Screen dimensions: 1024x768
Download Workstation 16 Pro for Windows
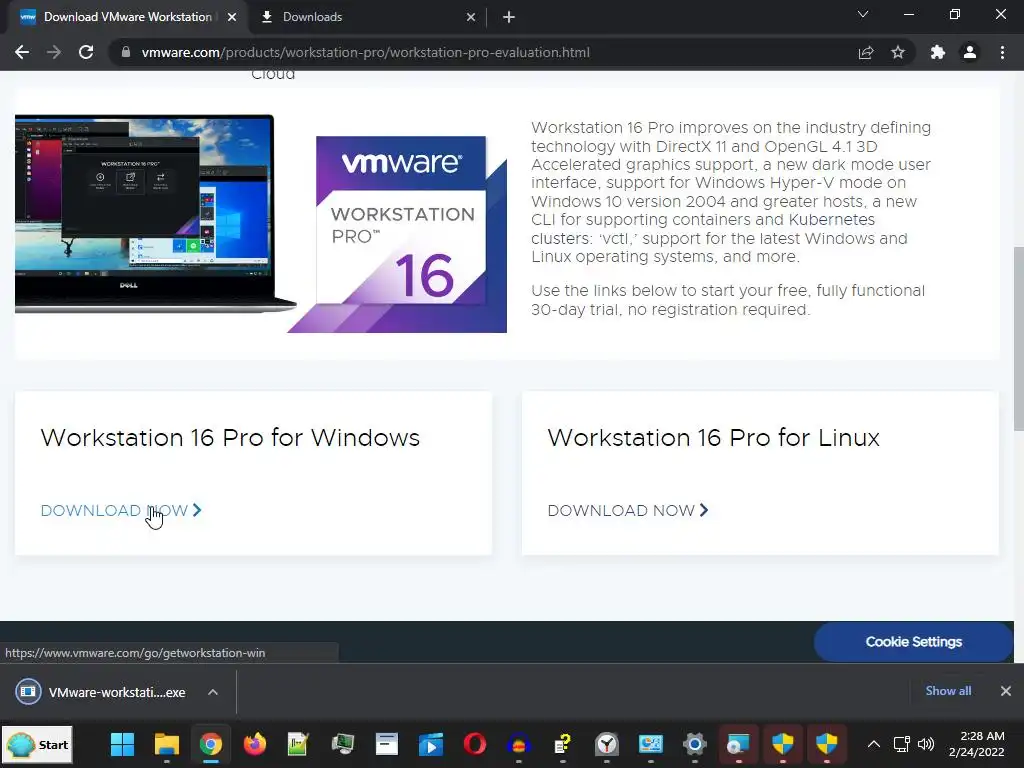click(x=121, y=510)
